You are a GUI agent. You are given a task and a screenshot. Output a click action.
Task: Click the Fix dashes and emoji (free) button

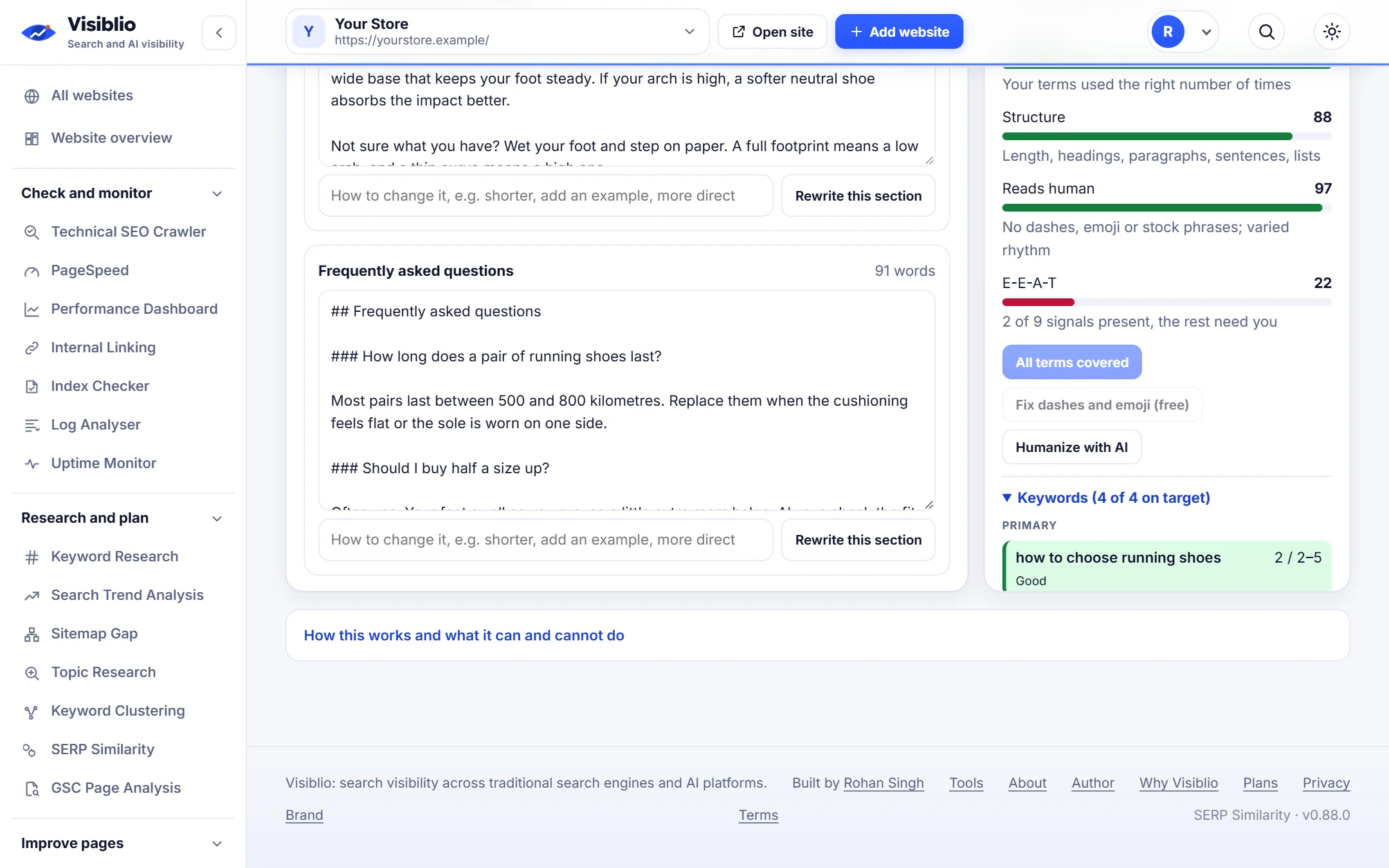click(x=1102, y=404)
